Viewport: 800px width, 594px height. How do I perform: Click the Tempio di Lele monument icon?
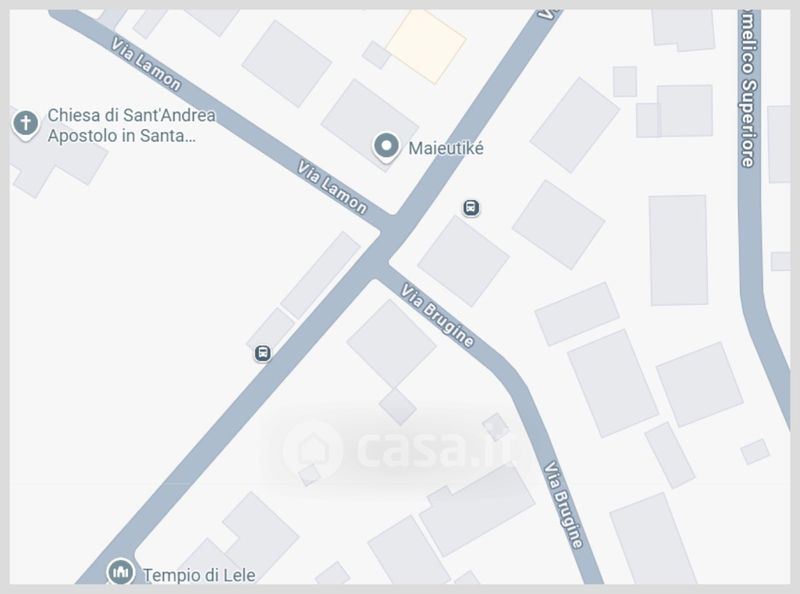click(x=120, y=571)
